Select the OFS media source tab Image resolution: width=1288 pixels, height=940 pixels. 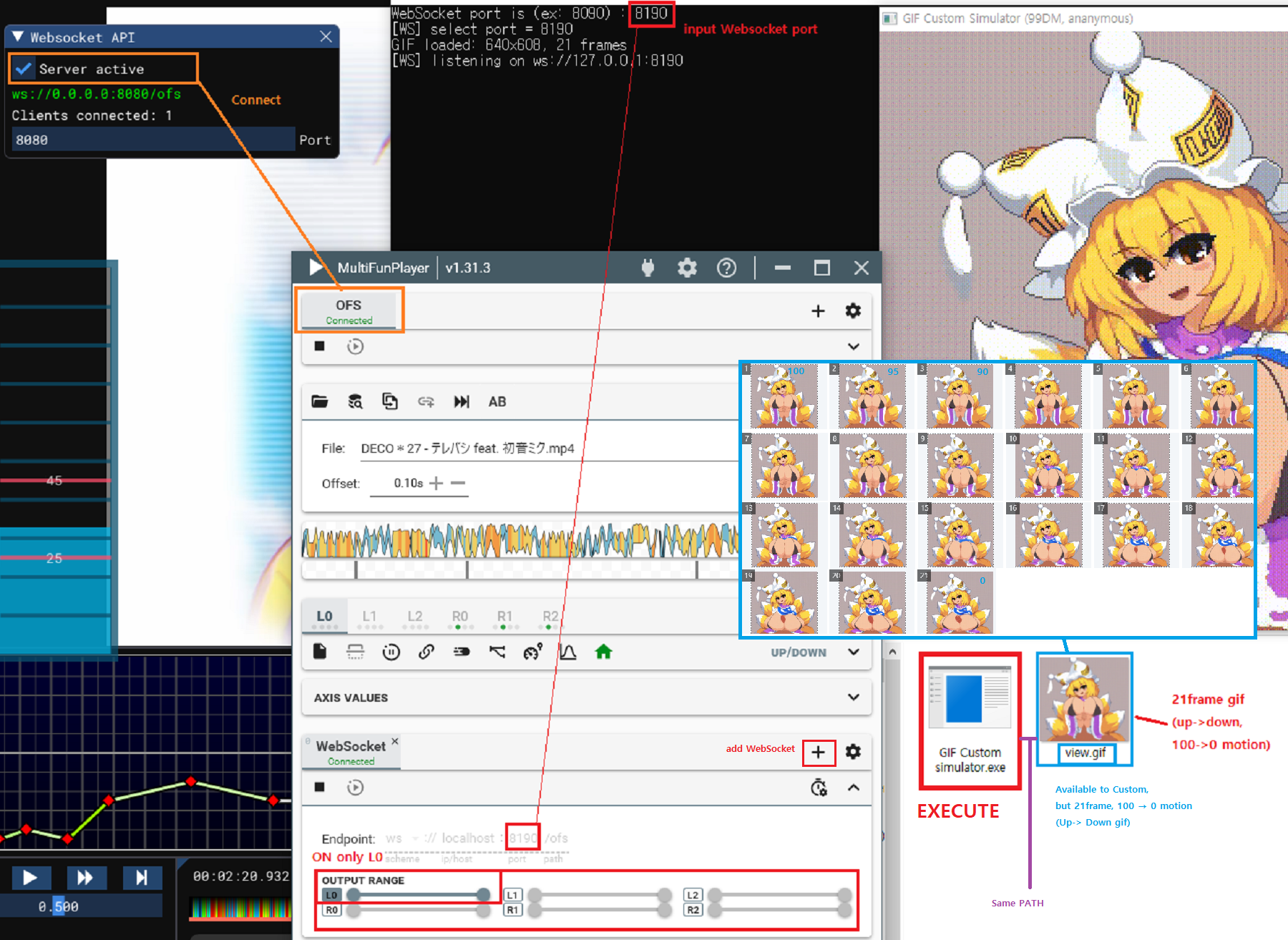[x=349, y=311]
